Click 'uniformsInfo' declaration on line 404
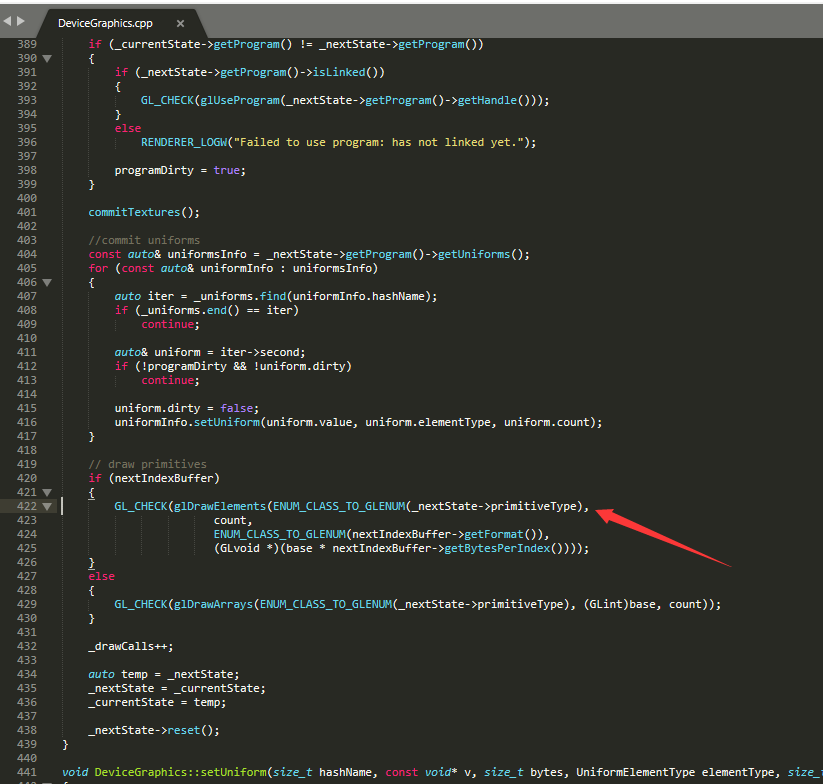 207,255
